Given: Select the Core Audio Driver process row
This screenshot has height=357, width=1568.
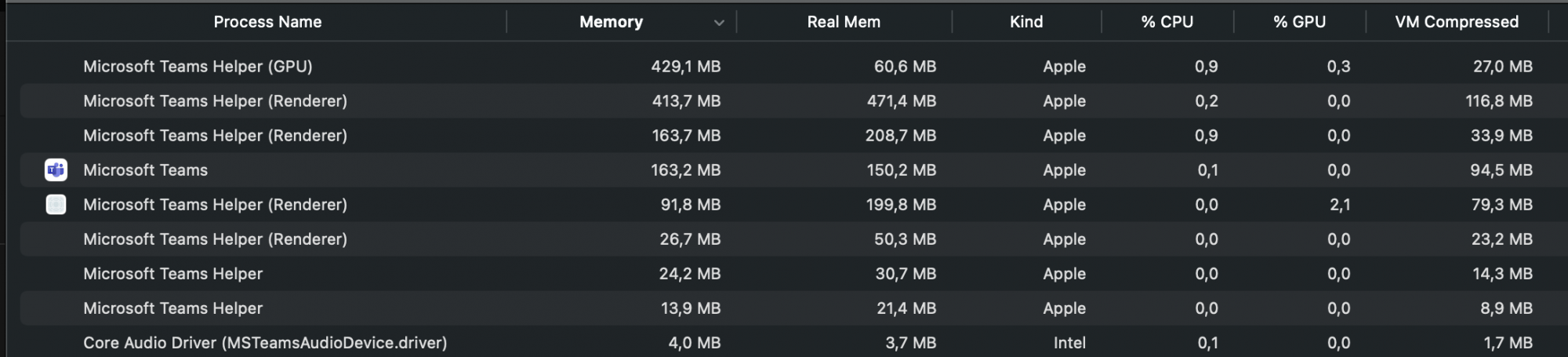Looking at the screenshot, I should 265,343.
